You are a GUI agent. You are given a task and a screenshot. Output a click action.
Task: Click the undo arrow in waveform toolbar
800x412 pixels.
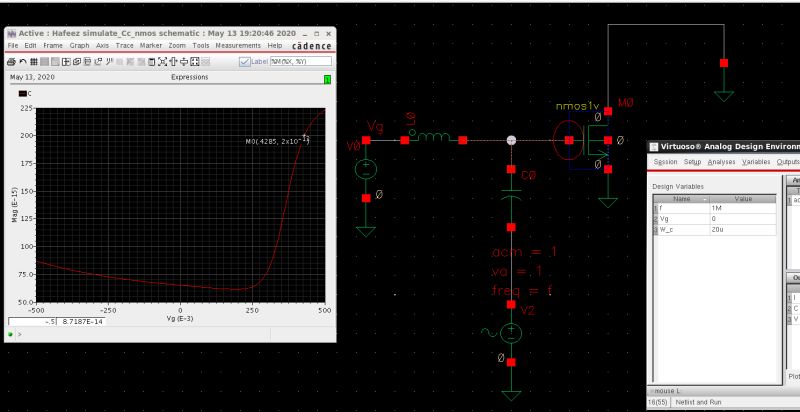coord(23,62)
